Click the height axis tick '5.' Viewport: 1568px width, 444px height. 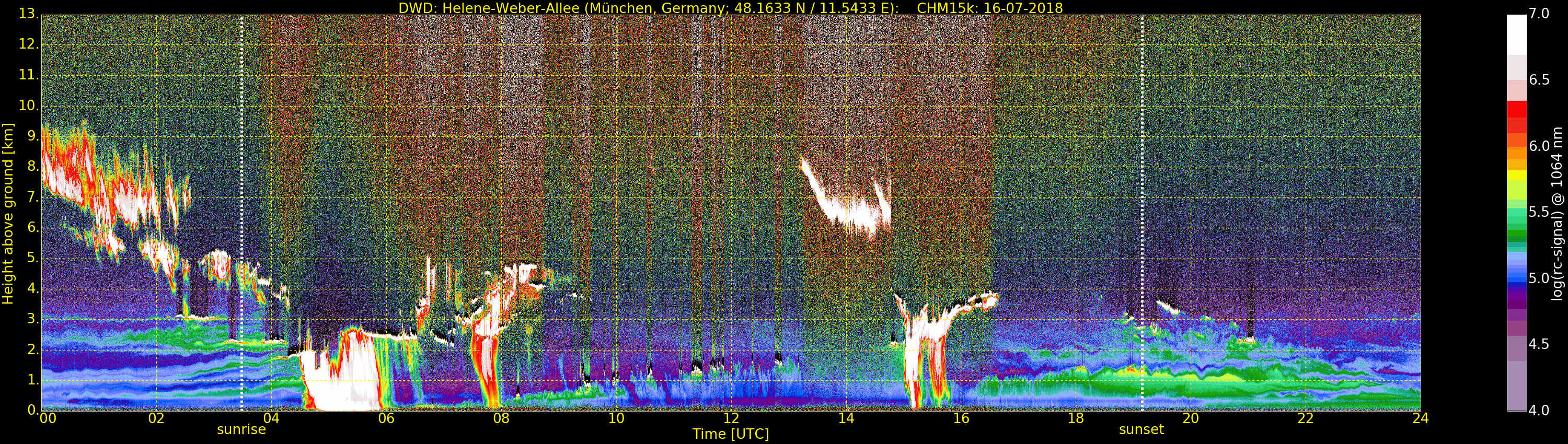tap(33, 258)
